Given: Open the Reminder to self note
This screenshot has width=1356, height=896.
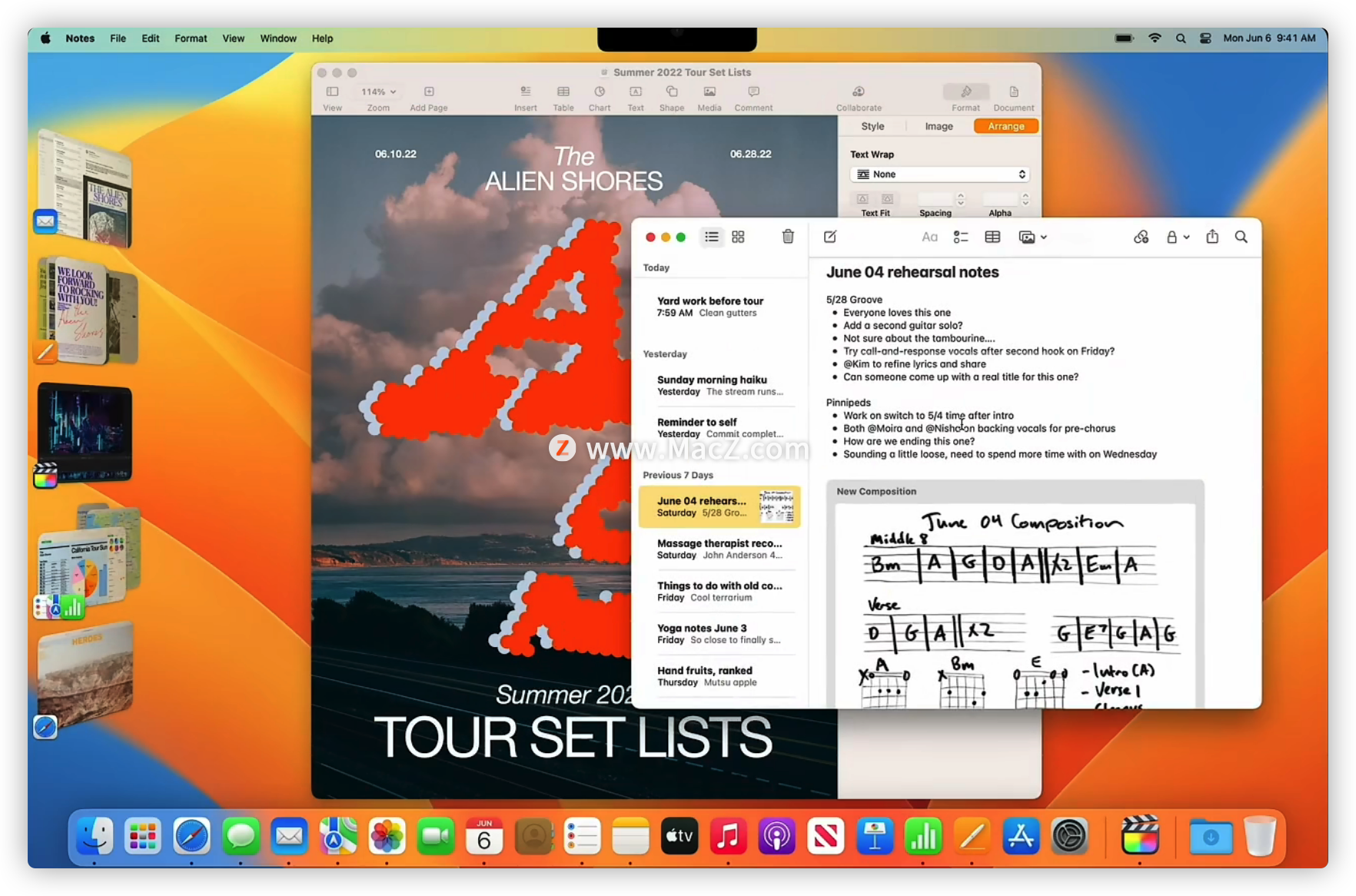Looking at the screenshot, I should pyautogui.click(x=720, y=427).
